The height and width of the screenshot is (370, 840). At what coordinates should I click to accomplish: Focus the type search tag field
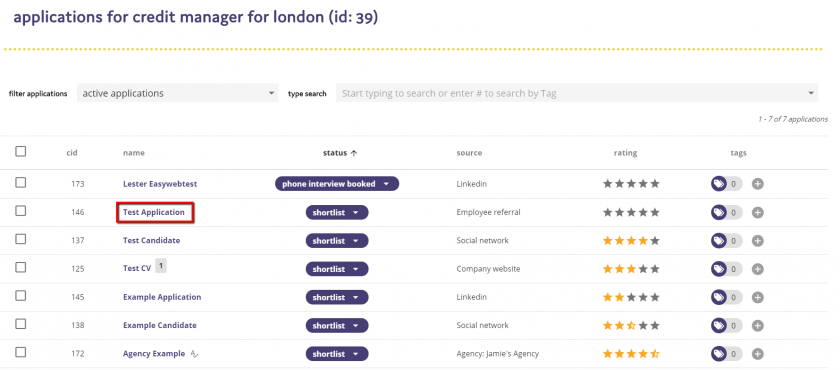point(576,93)
